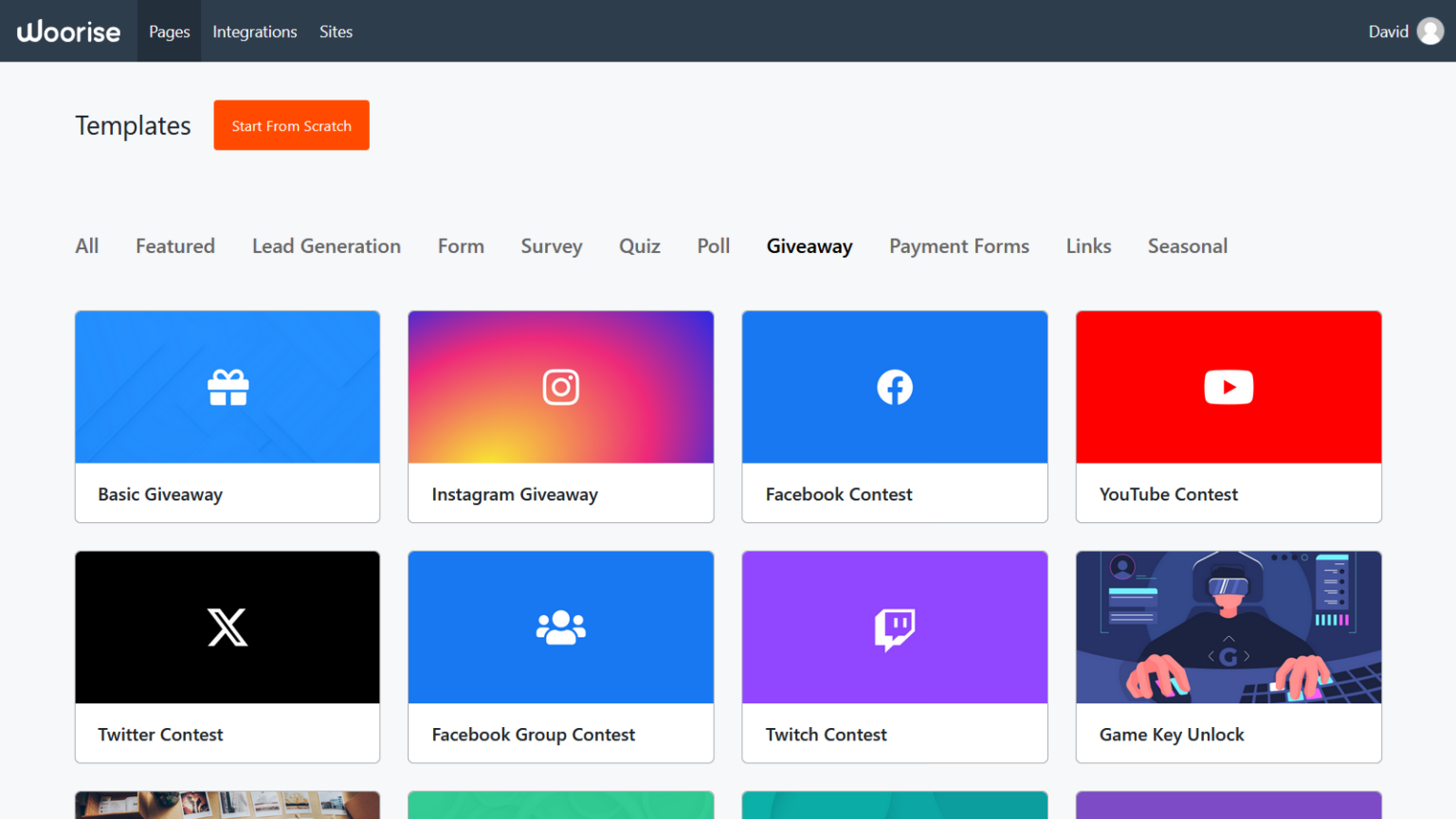Click the Instagram logo icon
Screen dimensions: 1456x819
(x=561, y=387)
